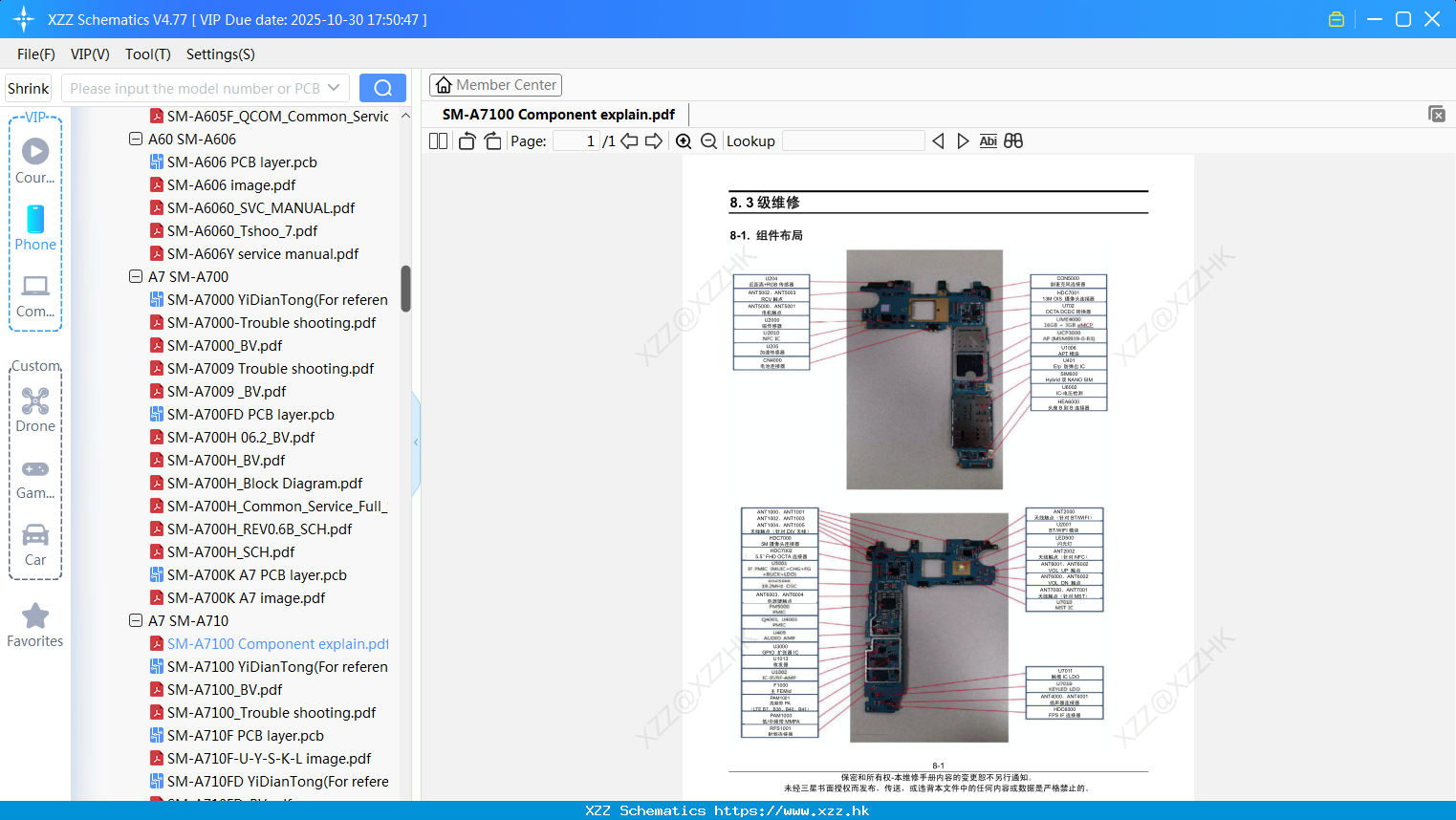Open the Tool(T) menu
The width and height of the screenshot is (1456, 820).
point(148,54)
